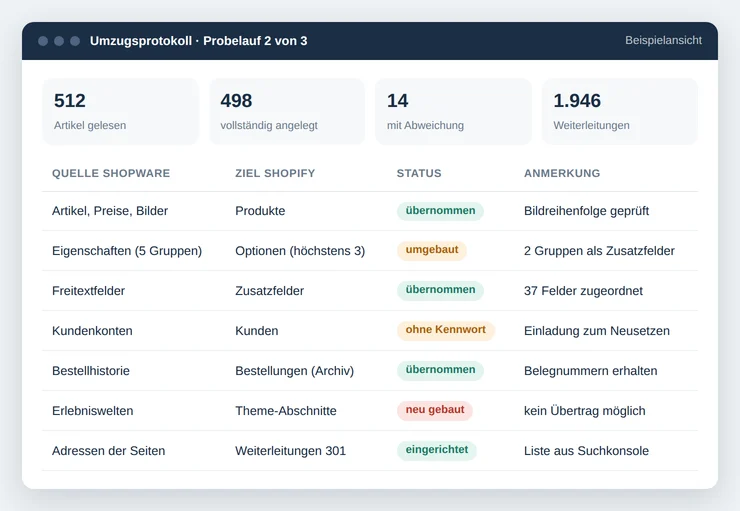Click the 'Theme-Abschnitte' target cell
Screen dimensions: 740x511
286,411
